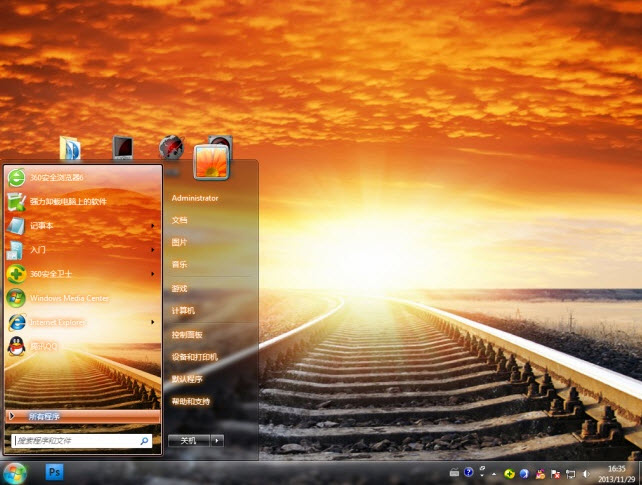
Task: Start Windows Media Center
Action: (x=82, y=298)
